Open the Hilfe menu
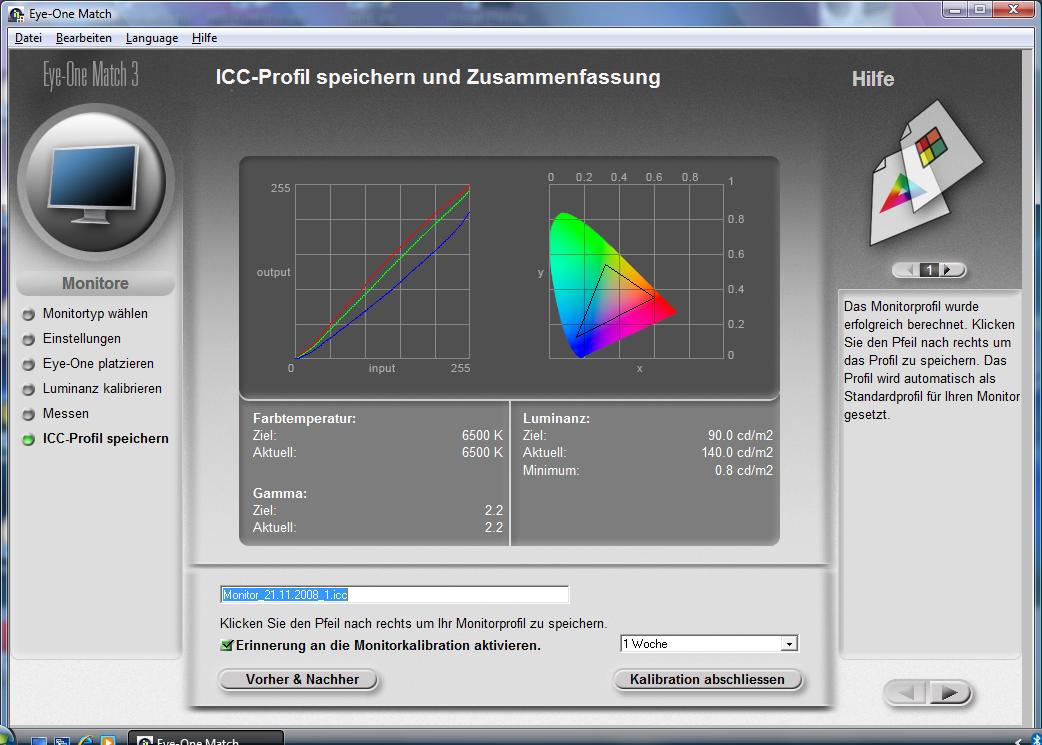 click(205, 38)
